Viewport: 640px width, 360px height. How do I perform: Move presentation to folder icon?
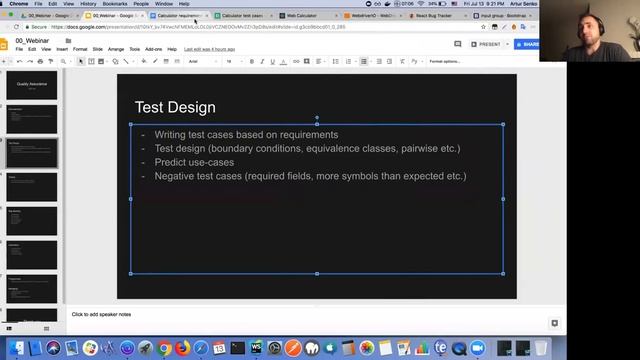(68, 40)
